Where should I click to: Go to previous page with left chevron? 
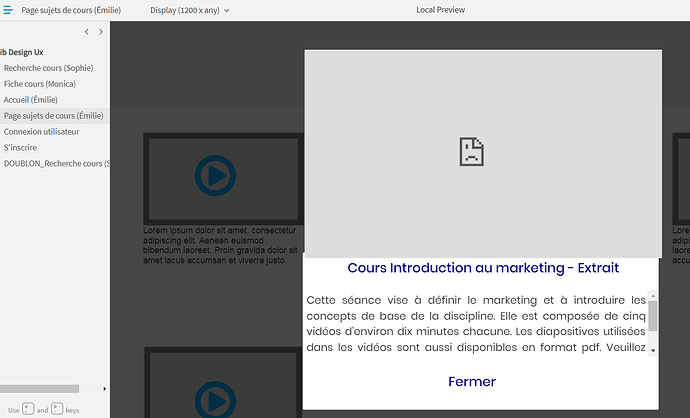coord(86,32)
